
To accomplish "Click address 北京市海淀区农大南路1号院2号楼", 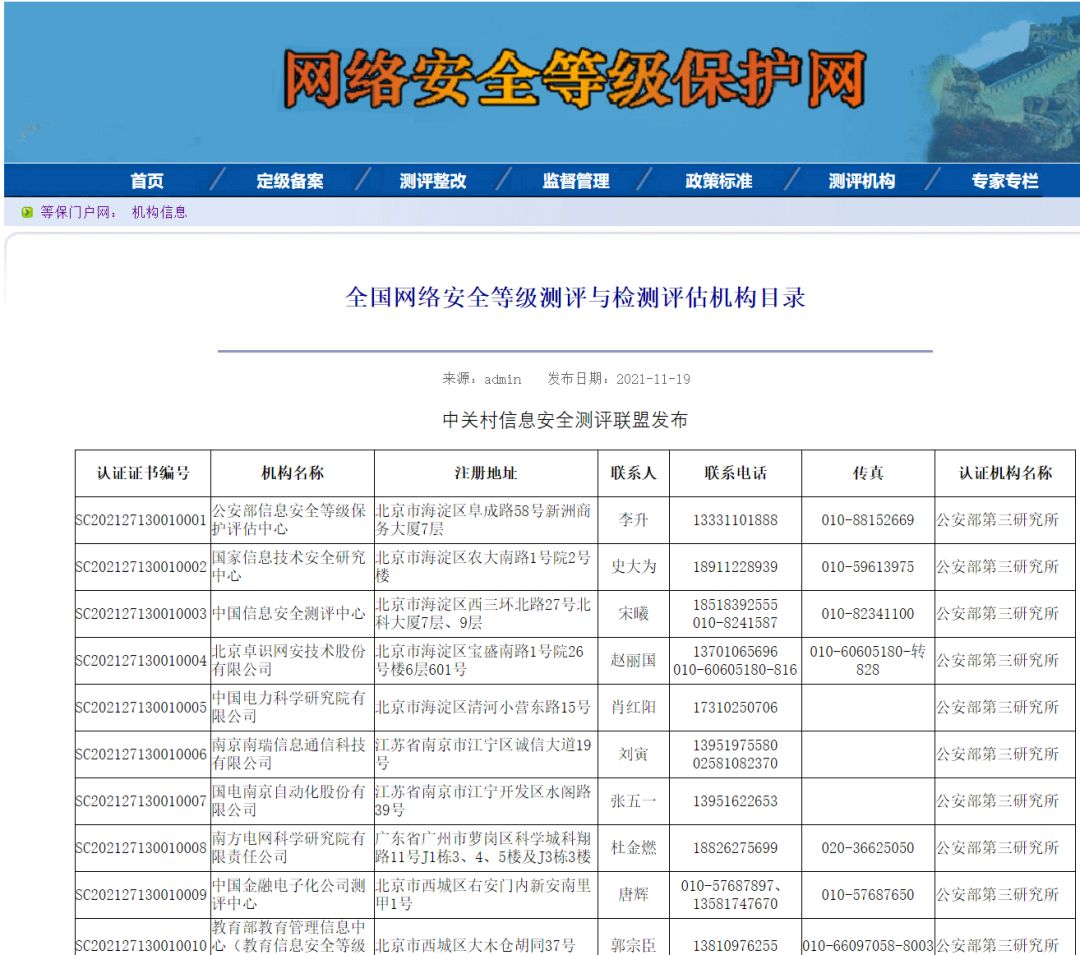I will point(484,567).
